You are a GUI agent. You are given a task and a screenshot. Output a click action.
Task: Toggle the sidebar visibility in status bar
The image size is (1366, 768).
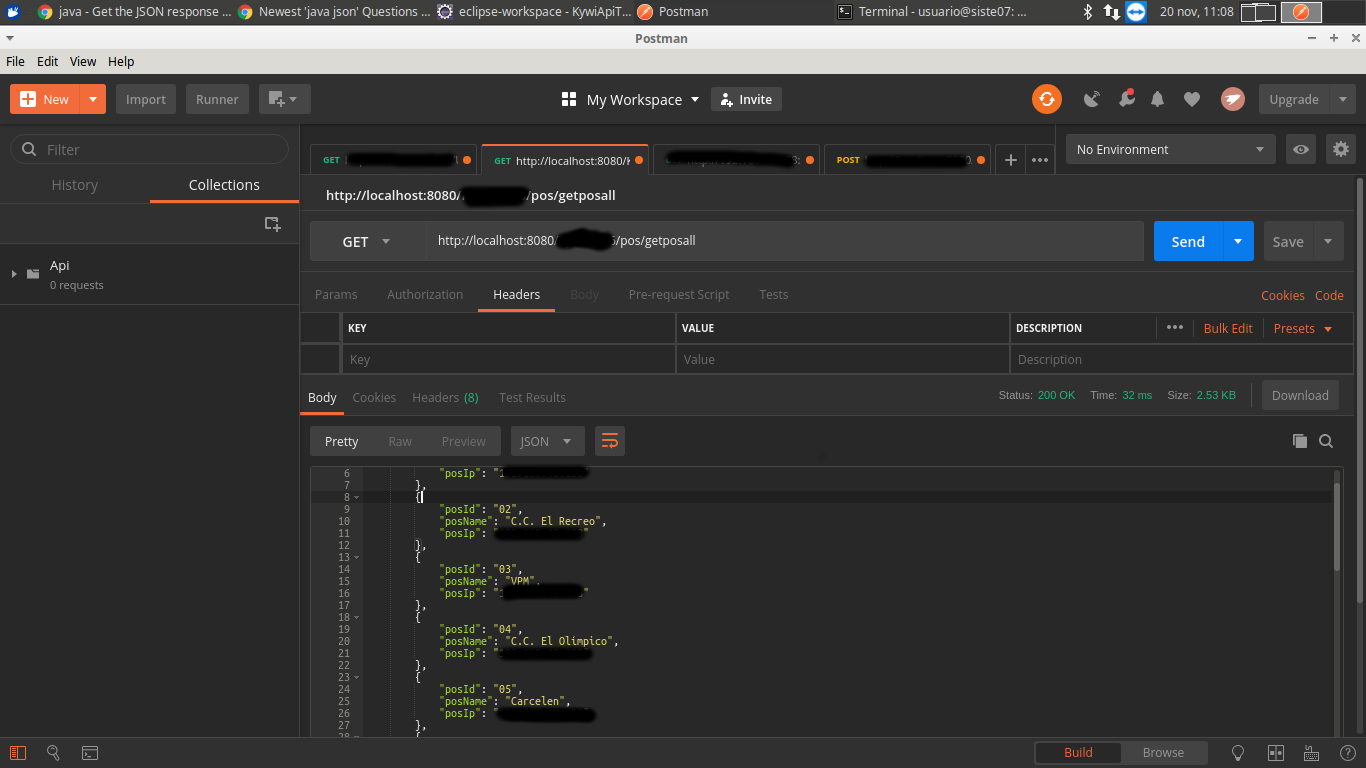pyautogui.click(x=17, y=753)
